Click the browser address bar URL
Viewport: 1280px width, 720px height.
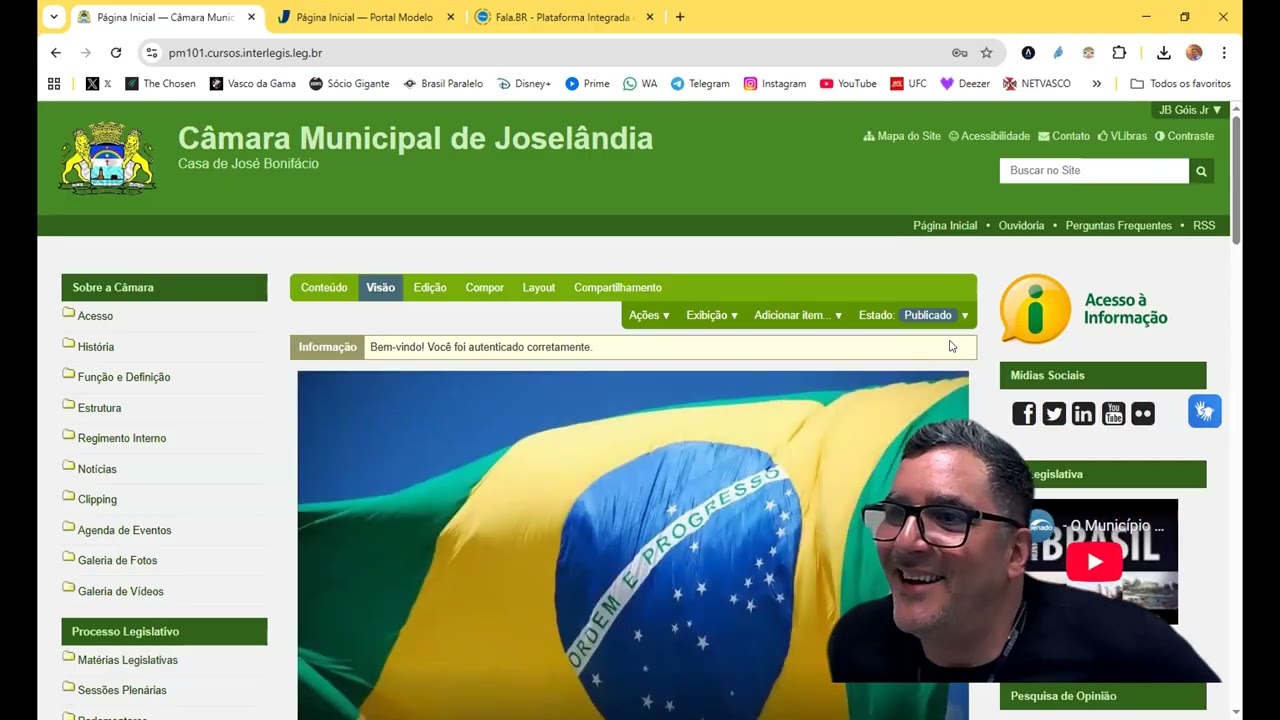pos(245,53)
